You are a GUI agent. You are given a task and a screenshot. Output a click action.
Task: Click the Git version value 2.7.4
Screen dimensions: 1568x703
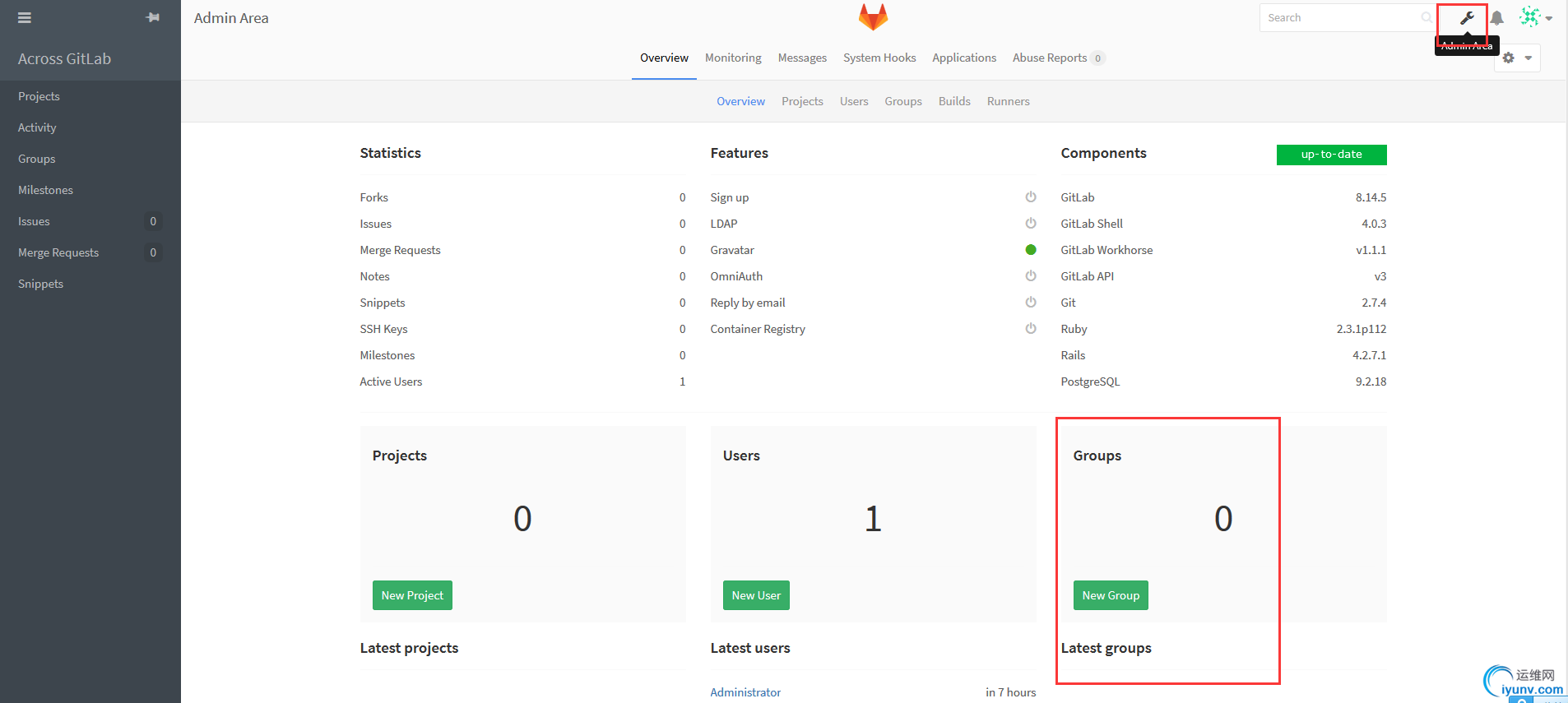coord(1374,303)
